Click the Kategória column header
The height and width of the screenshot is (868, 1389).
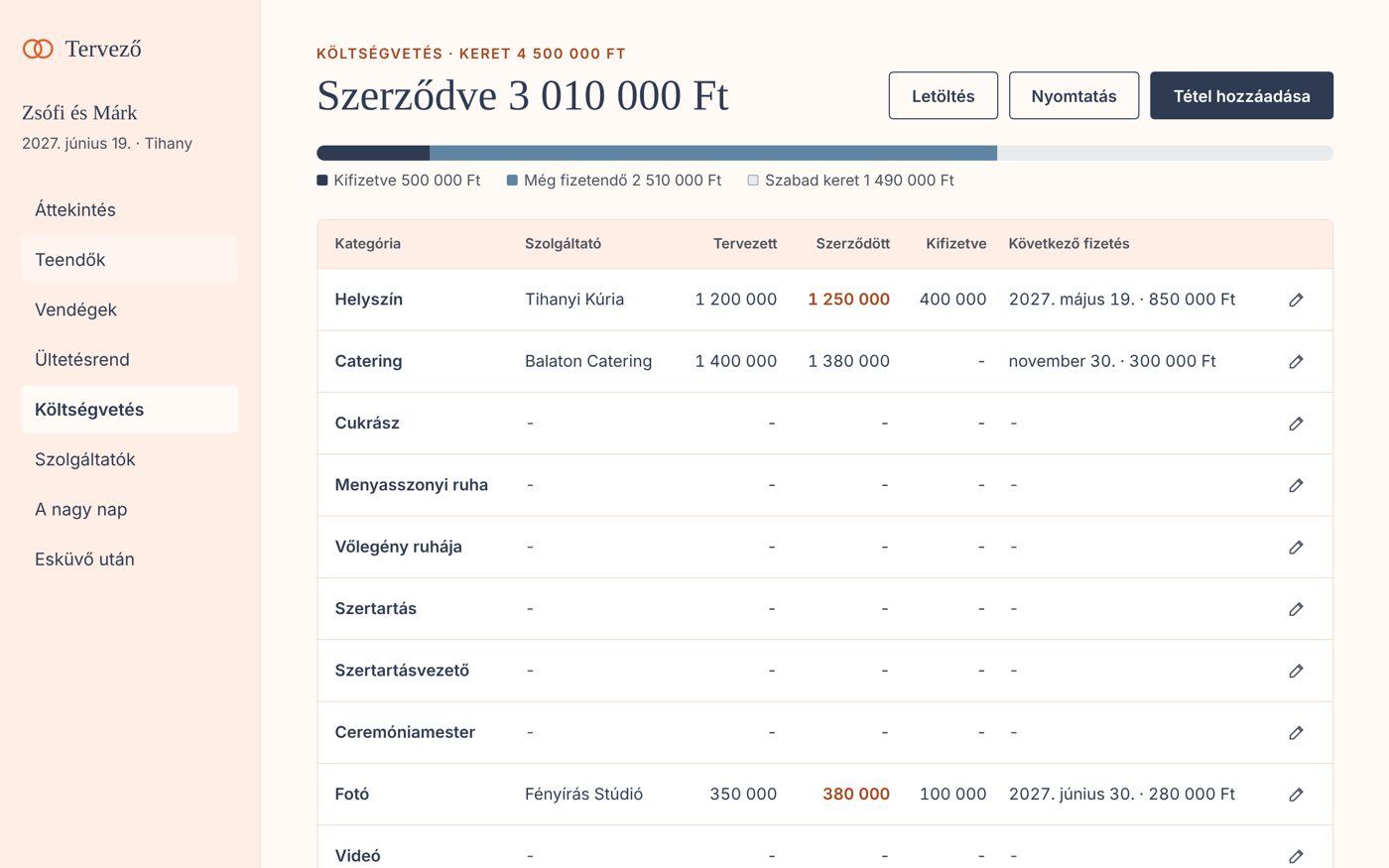click(368, 244)
